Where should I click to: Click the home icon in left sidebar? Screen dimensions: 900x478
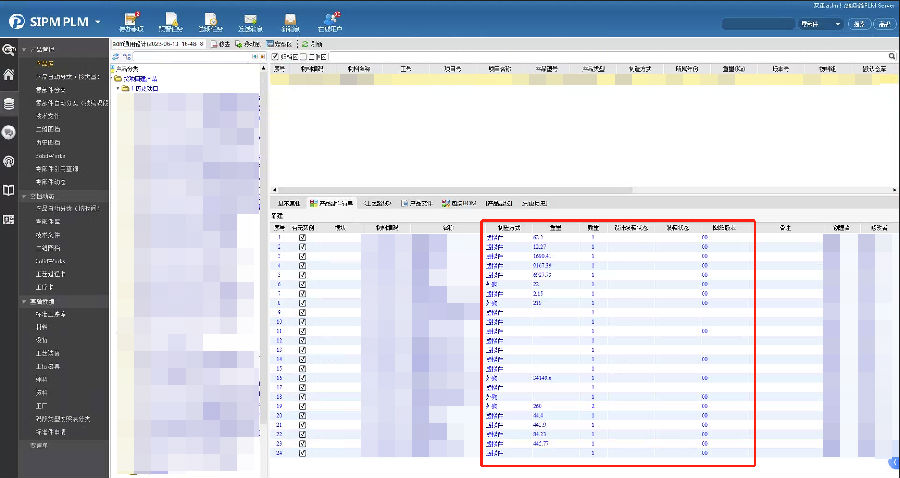coord(9,75)
